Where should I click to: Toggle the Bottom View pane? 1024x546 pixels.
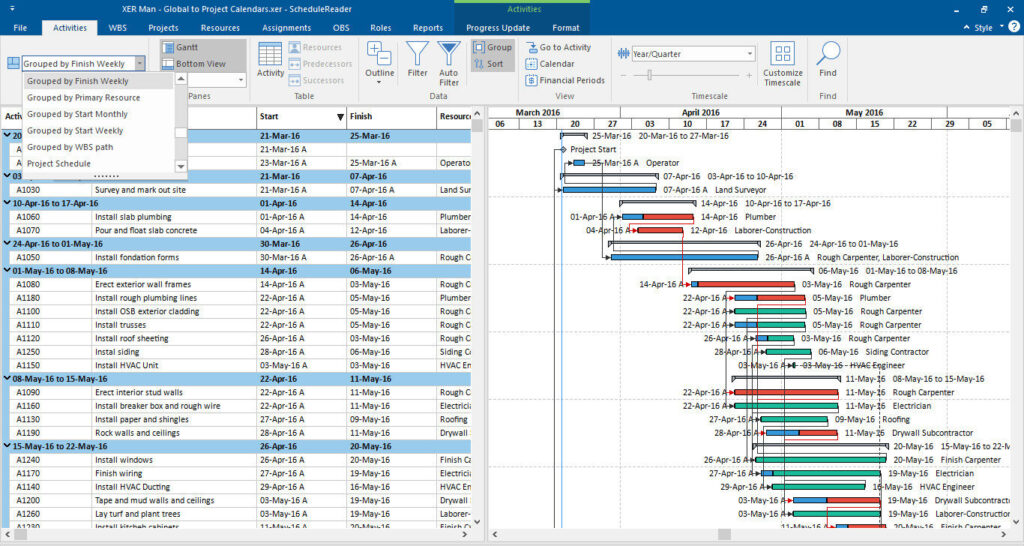(193, 64)
